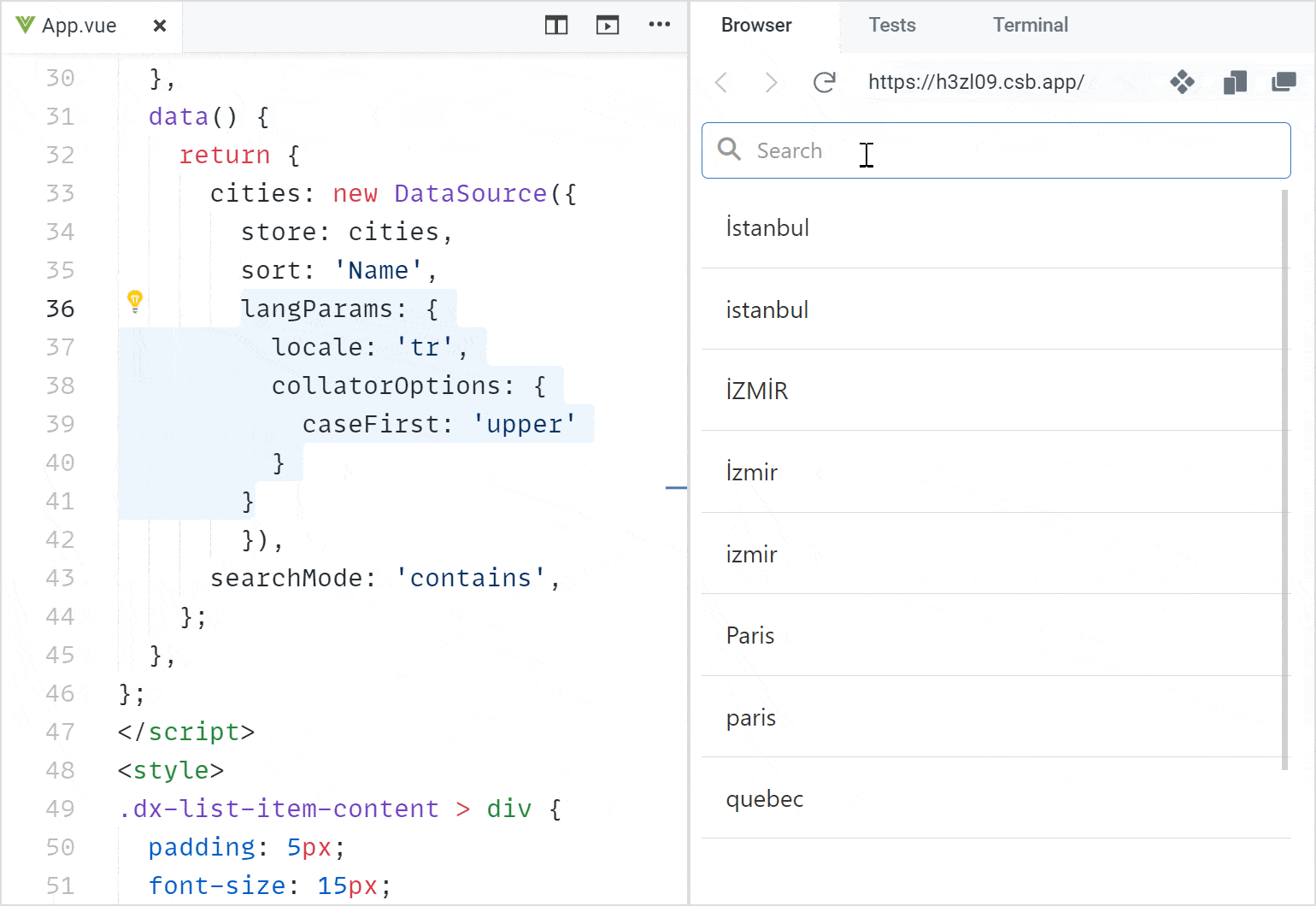Screen dimensions: 1316x906
Task: Click the lightbulb quick-fix on line 36
Action: pos(135,302)
